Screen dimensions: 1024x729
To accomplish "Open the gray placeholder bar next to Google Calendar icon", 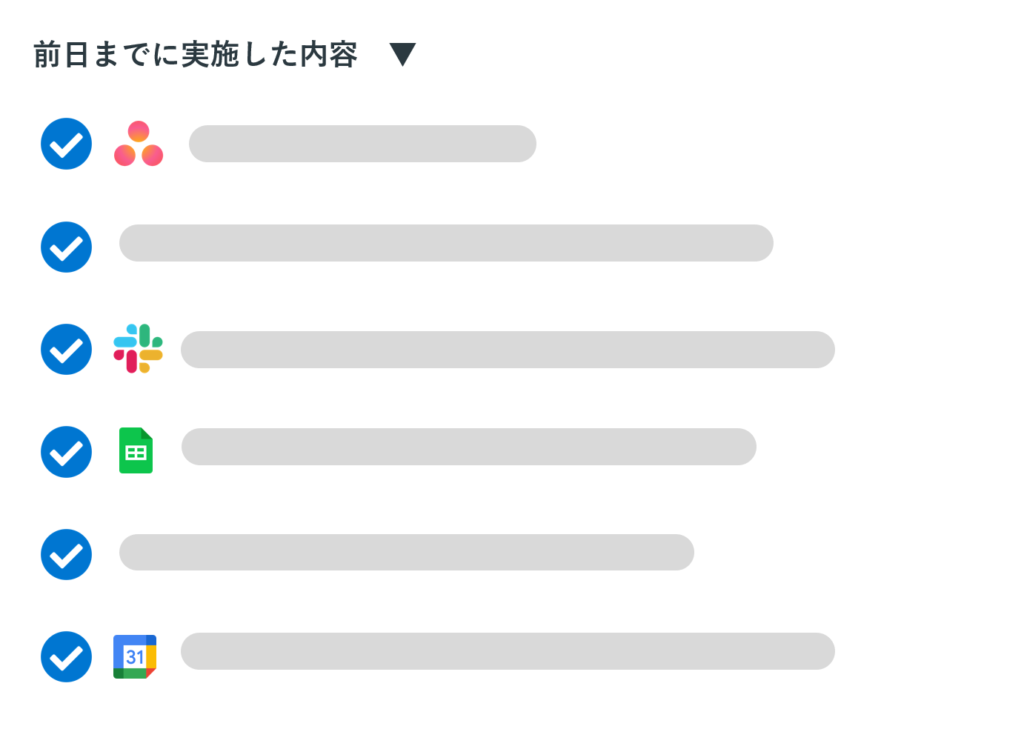I will coord(507,651).
